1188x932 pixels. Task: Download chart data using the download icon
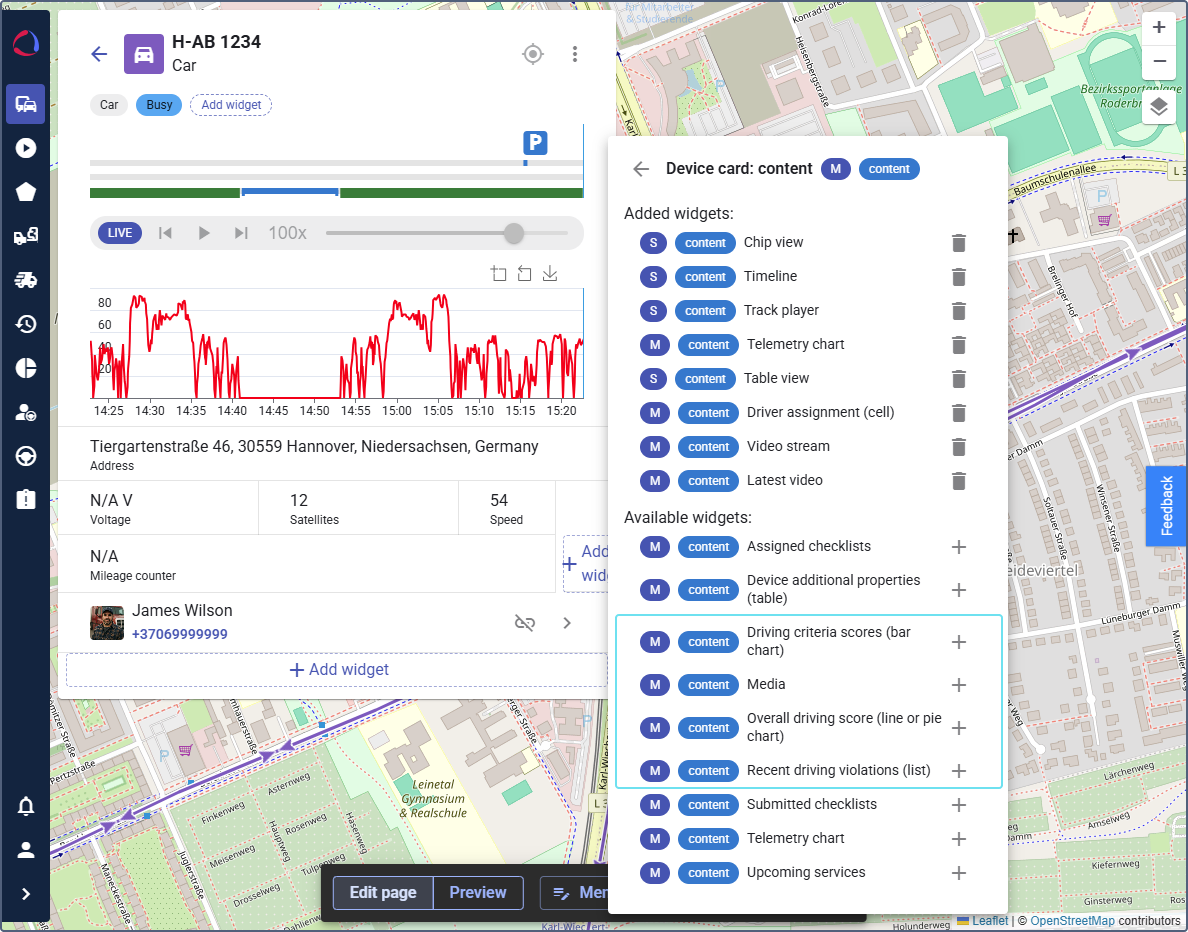[x=549, y=273]
